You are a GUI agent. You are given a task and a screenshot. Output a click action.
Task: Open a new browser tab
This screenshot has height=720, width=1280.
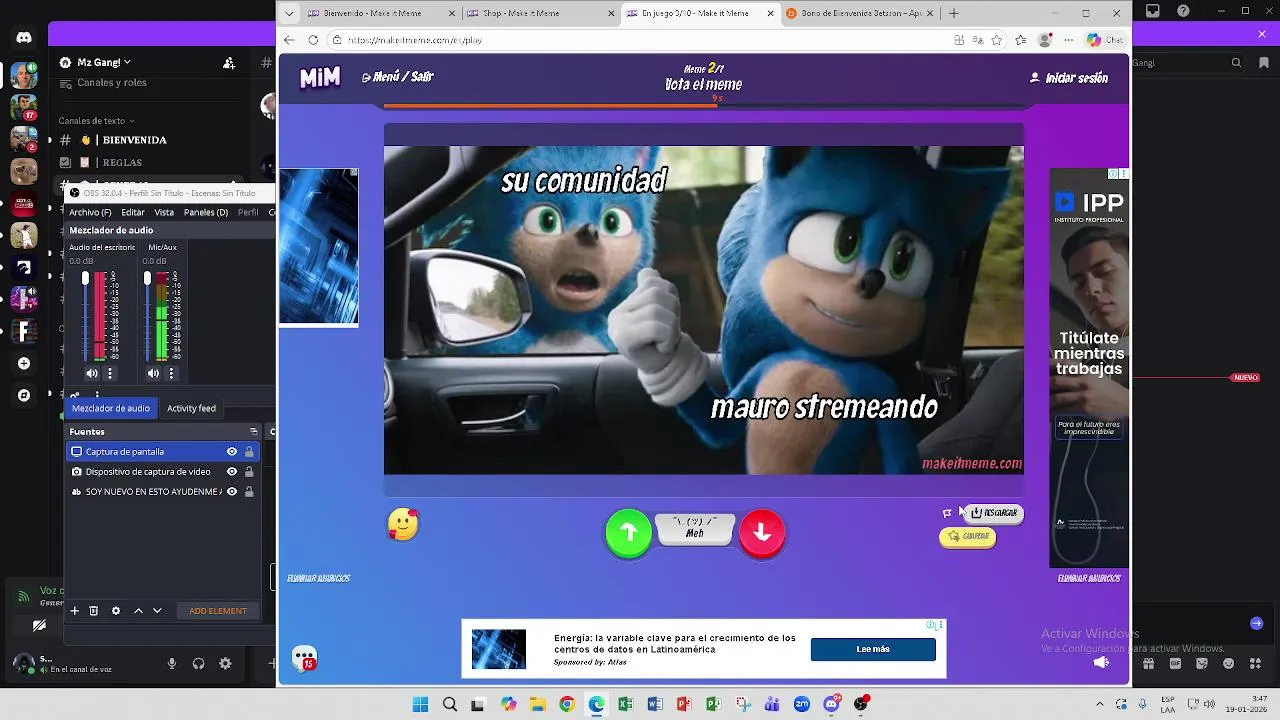click(954, 13)
